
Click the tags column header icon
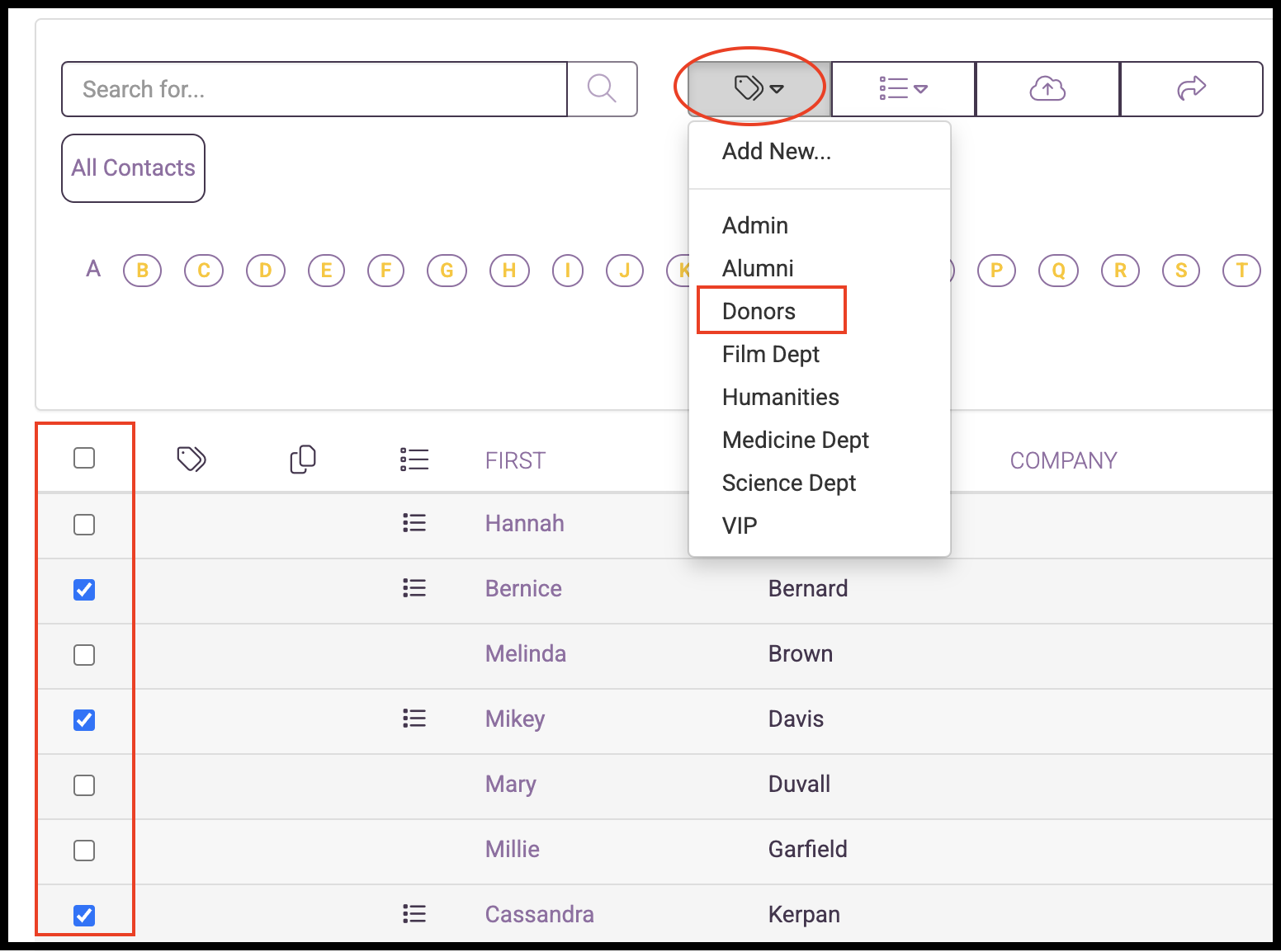coord(191,459)
